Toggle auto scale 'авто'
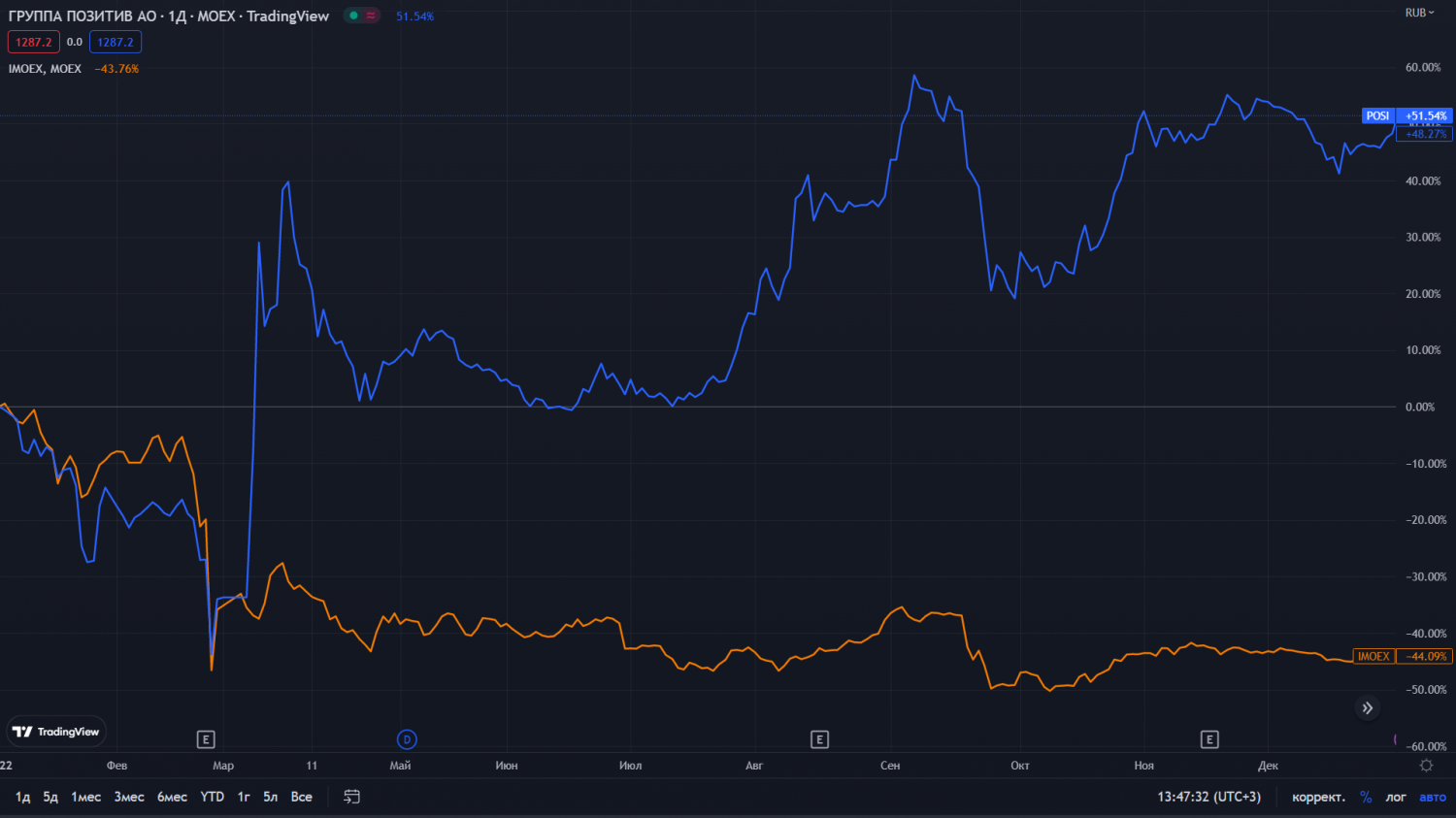 click(1433, 797)
